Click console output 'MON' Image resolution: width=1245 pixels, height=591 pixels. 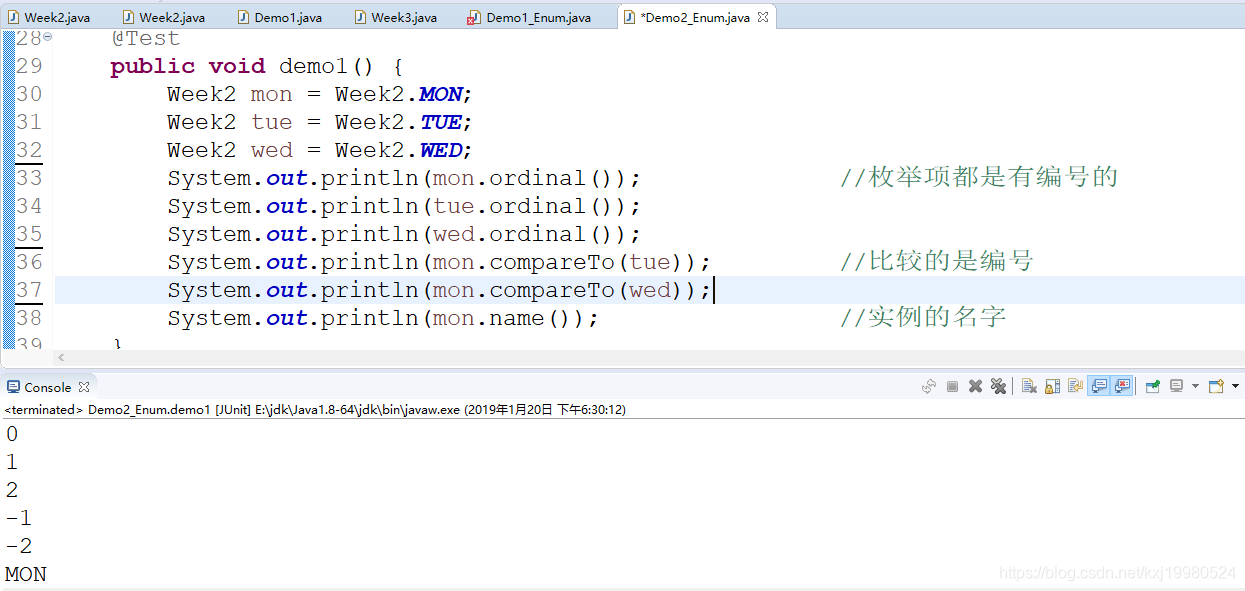click(x=26, y=574)
